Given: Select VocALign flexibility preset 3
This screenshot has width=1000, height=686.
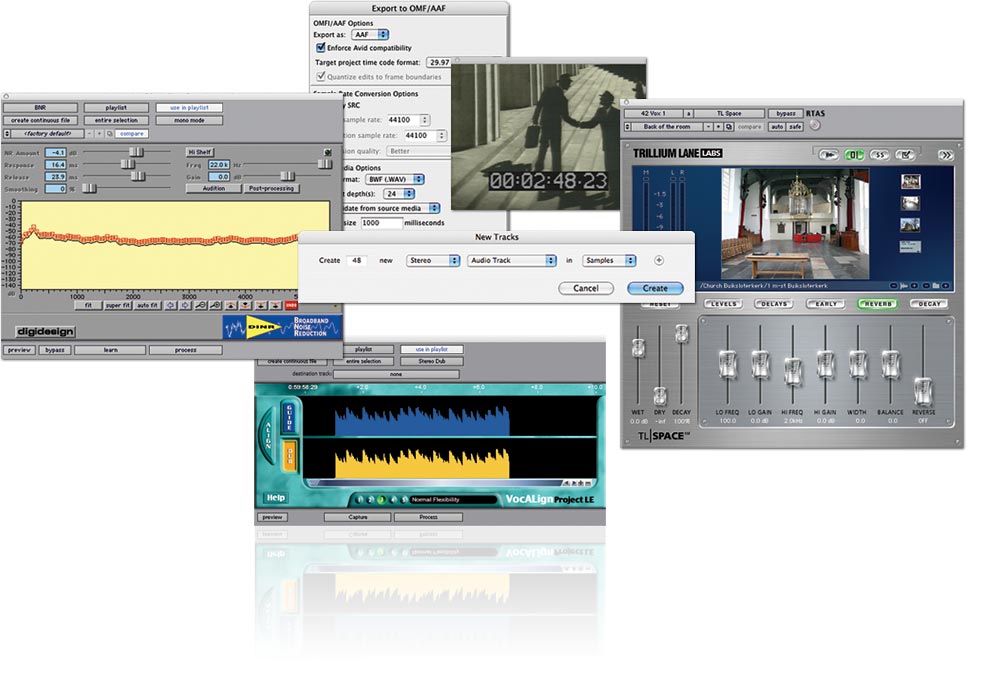Looking at the screenshot, I should 381,500.
